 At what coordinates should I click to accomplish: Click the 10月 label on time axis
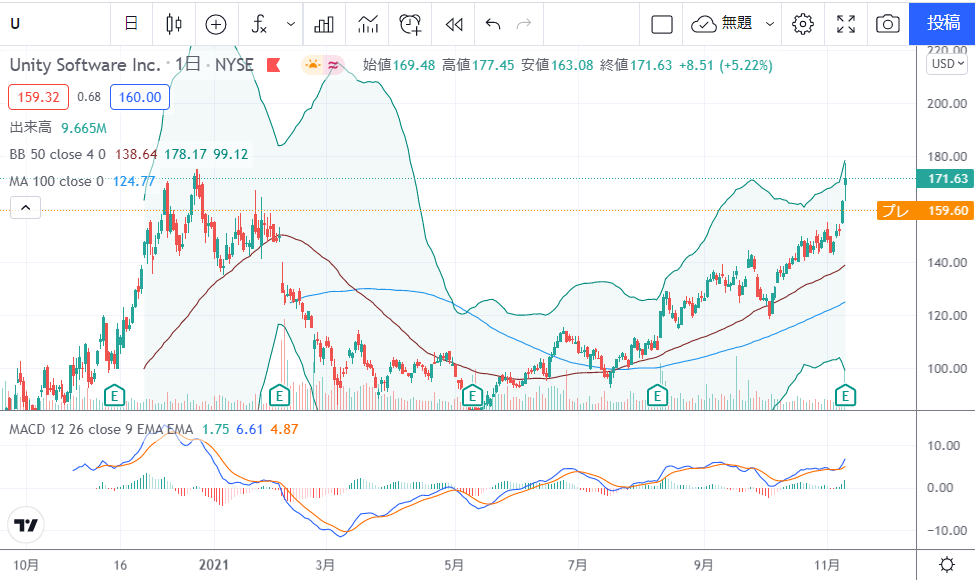[x=25, y=564]
